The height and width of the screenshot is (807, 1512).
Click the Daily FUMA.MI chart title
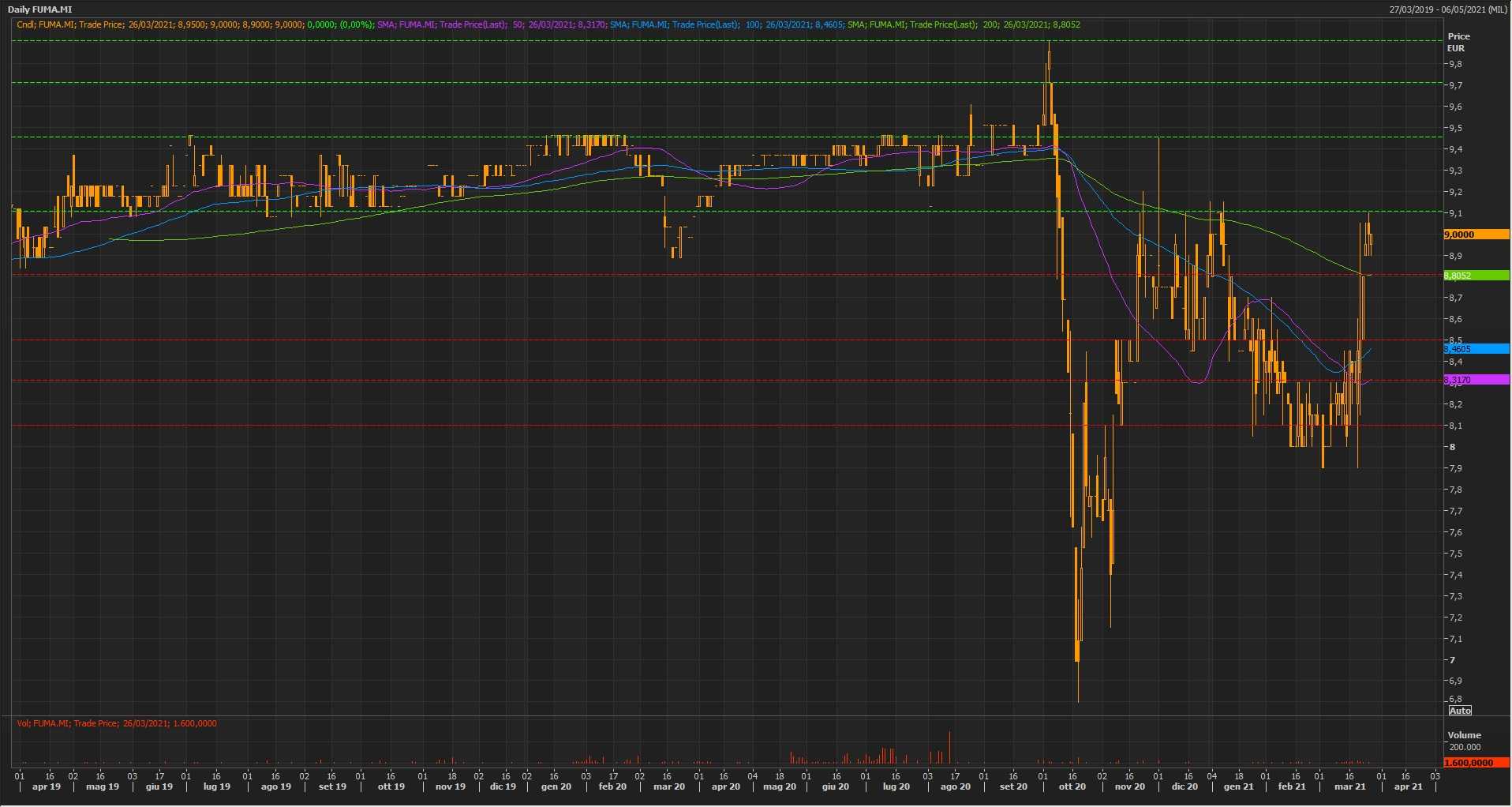(x=39, y=9)
